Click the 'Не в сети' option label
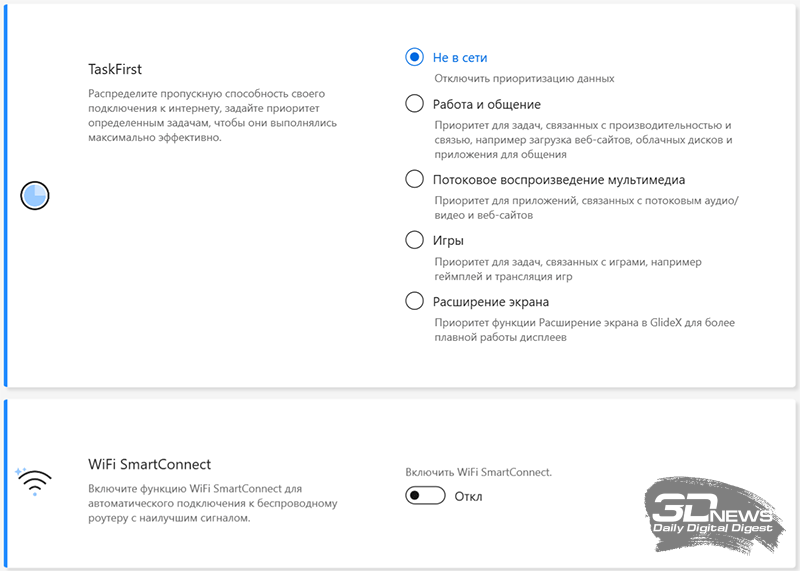Screen dimensions: 800x571 [x=460, y=58]
